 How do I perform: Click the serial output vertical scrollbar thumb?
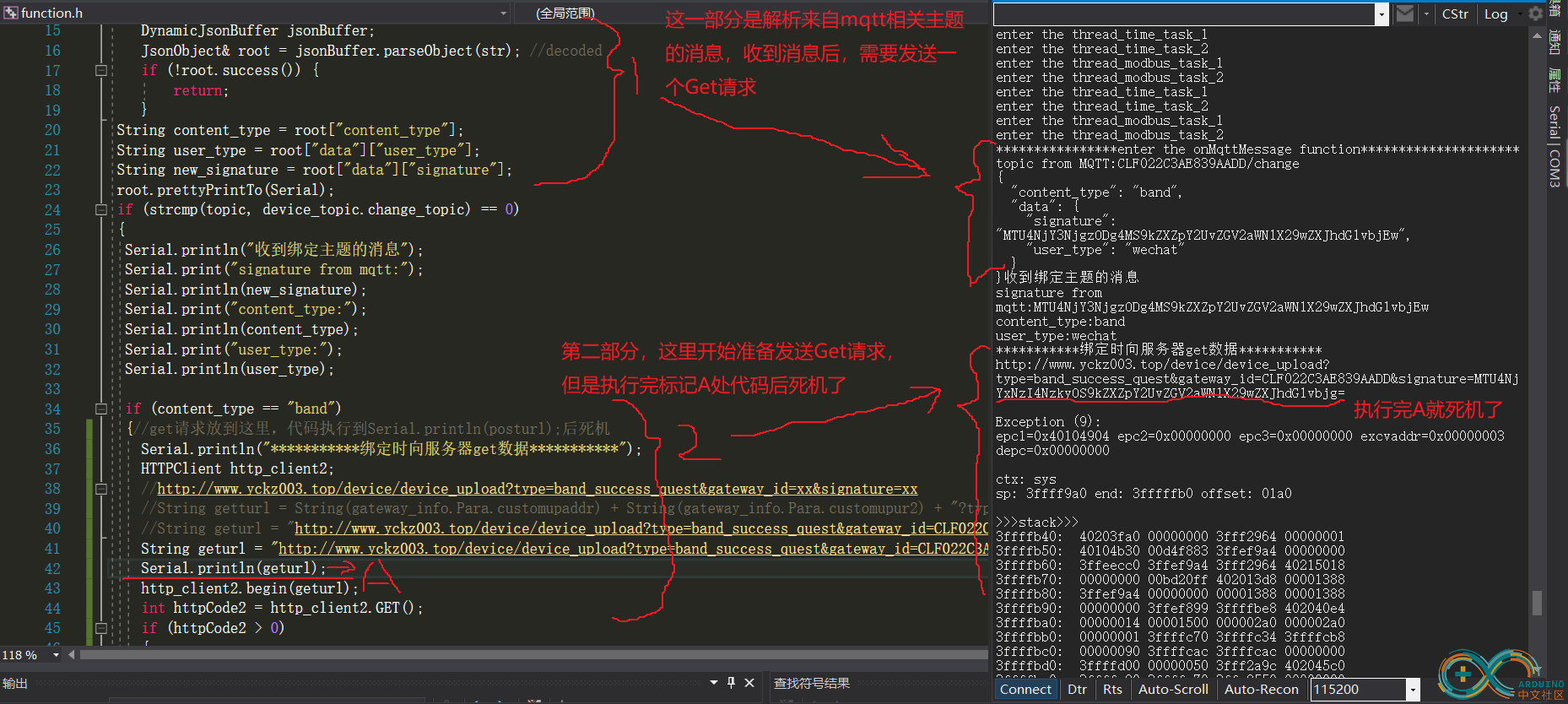(x=1537, y=603)
